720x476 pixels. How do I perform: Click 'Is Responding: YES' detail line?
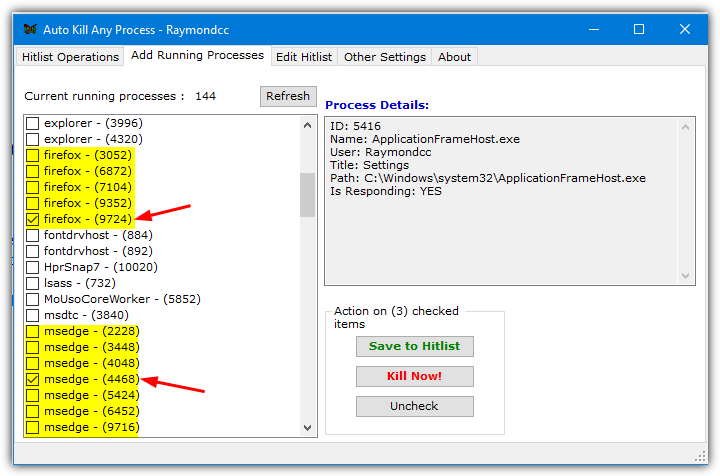click(x=386, y=191)
